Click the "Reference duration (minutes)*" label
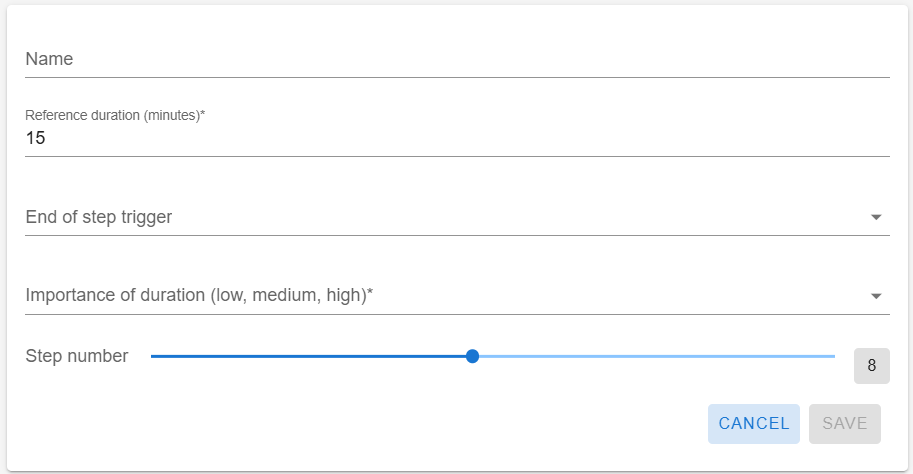 pos(115,115)
